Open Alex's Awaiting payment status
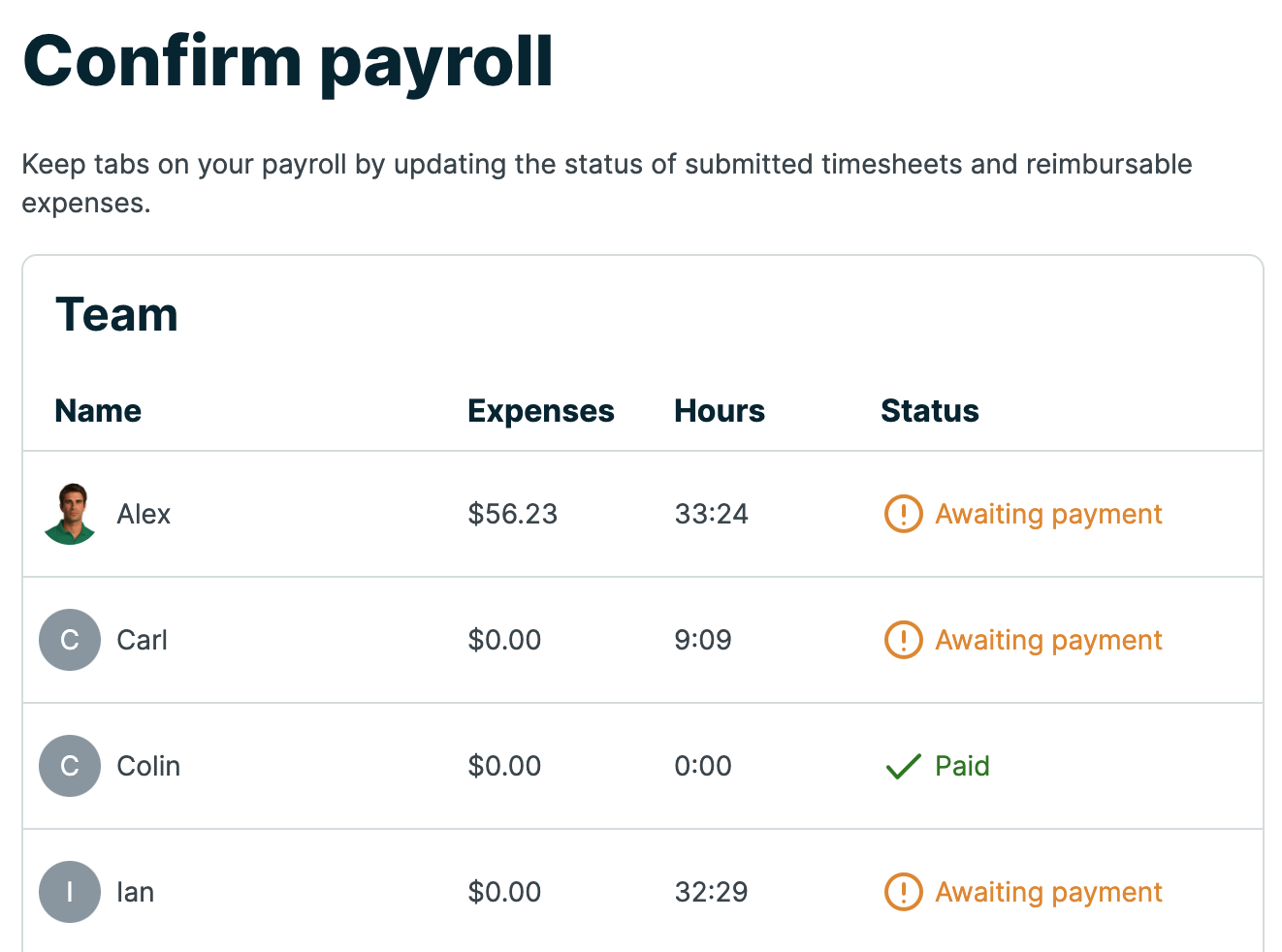The height and width of the screenshot is (952, 1282). [x=1048, y=514]
